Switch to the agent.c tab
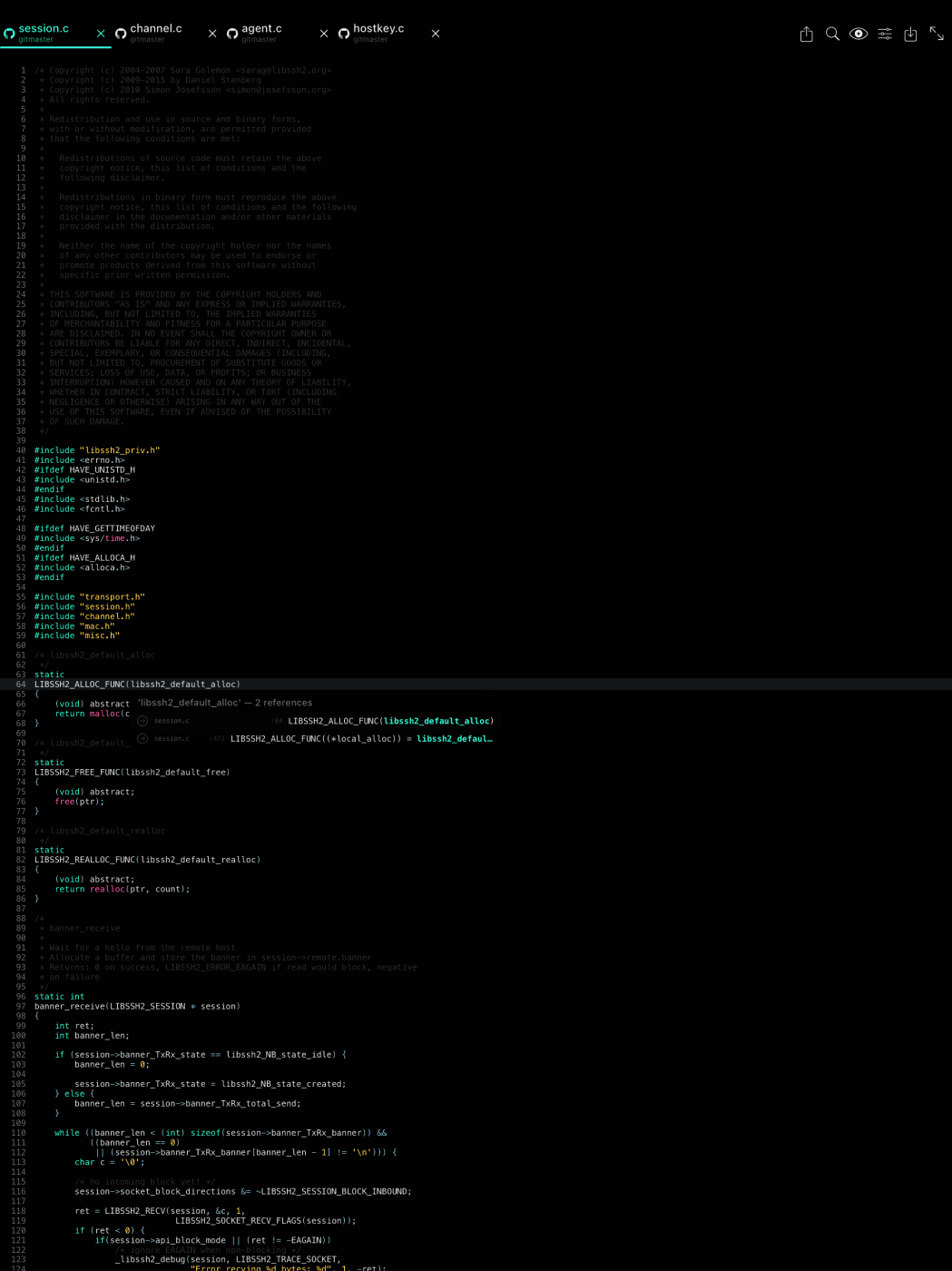Image resolution: width=952 pixels, height=1271 pixels. 263,28
